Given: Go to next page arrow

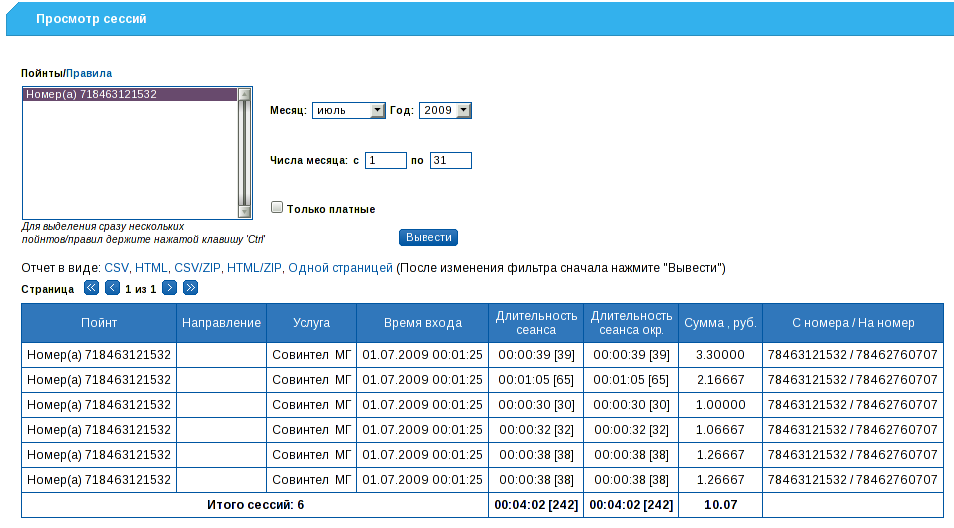Looking at the screenshot, I should [169, 288].
